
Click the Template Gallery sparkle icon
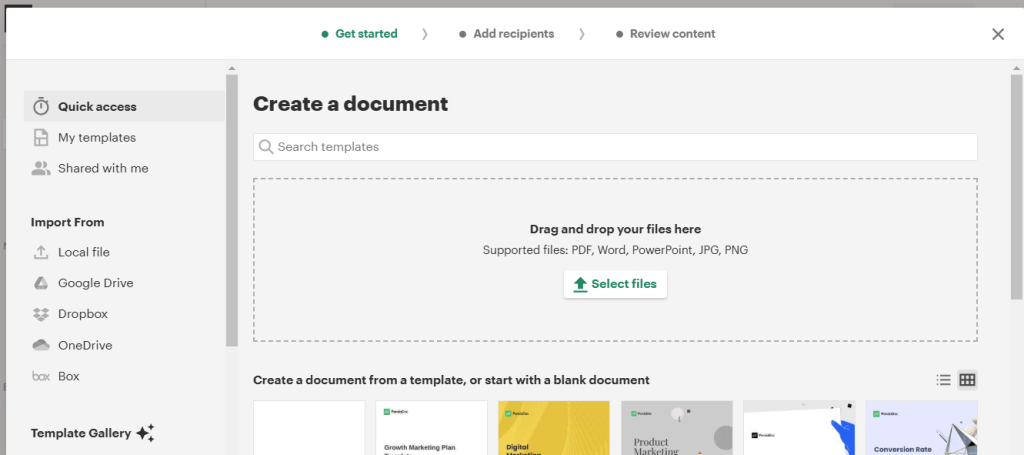tap(145, 433)
